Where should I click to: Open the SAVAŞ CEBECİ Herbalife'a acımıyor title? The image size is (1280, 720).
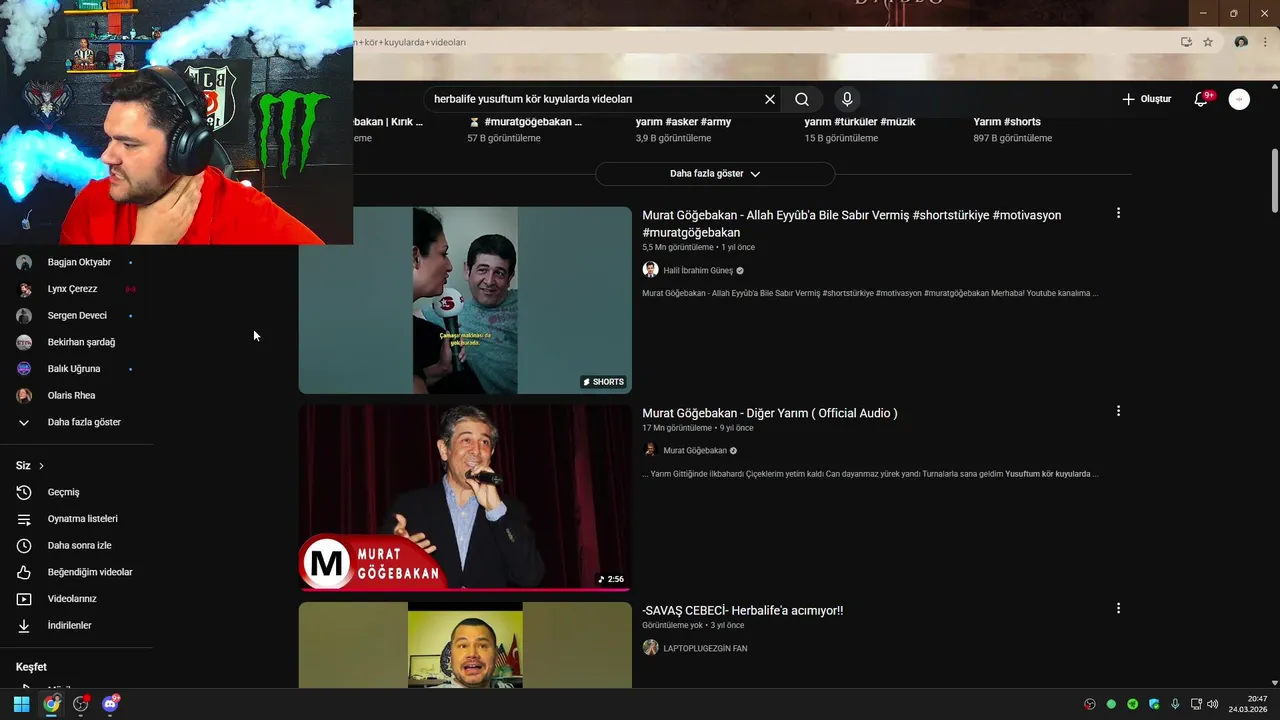pyautogui.click(x=743, y=610)
